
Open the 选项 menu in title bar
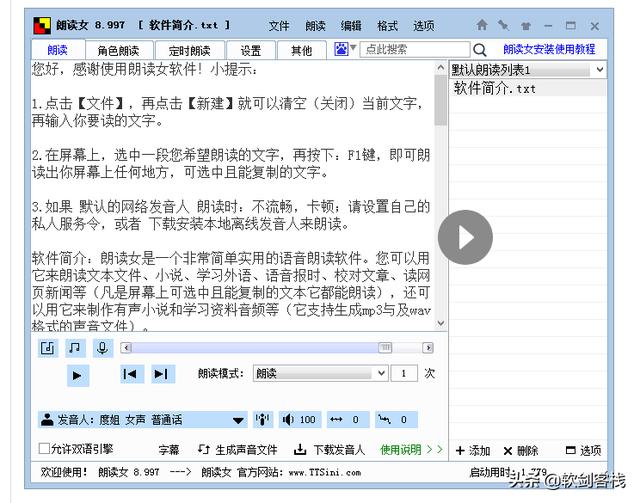424,26
